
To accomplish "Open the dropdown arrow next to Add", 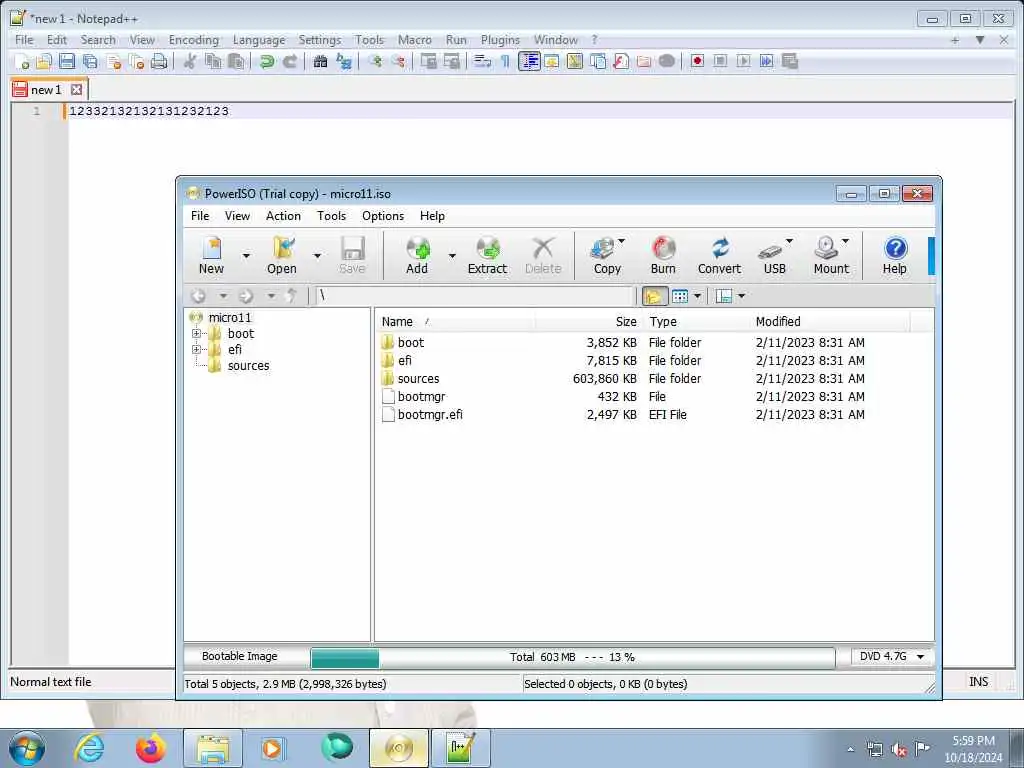I will [x=452, y=255].
